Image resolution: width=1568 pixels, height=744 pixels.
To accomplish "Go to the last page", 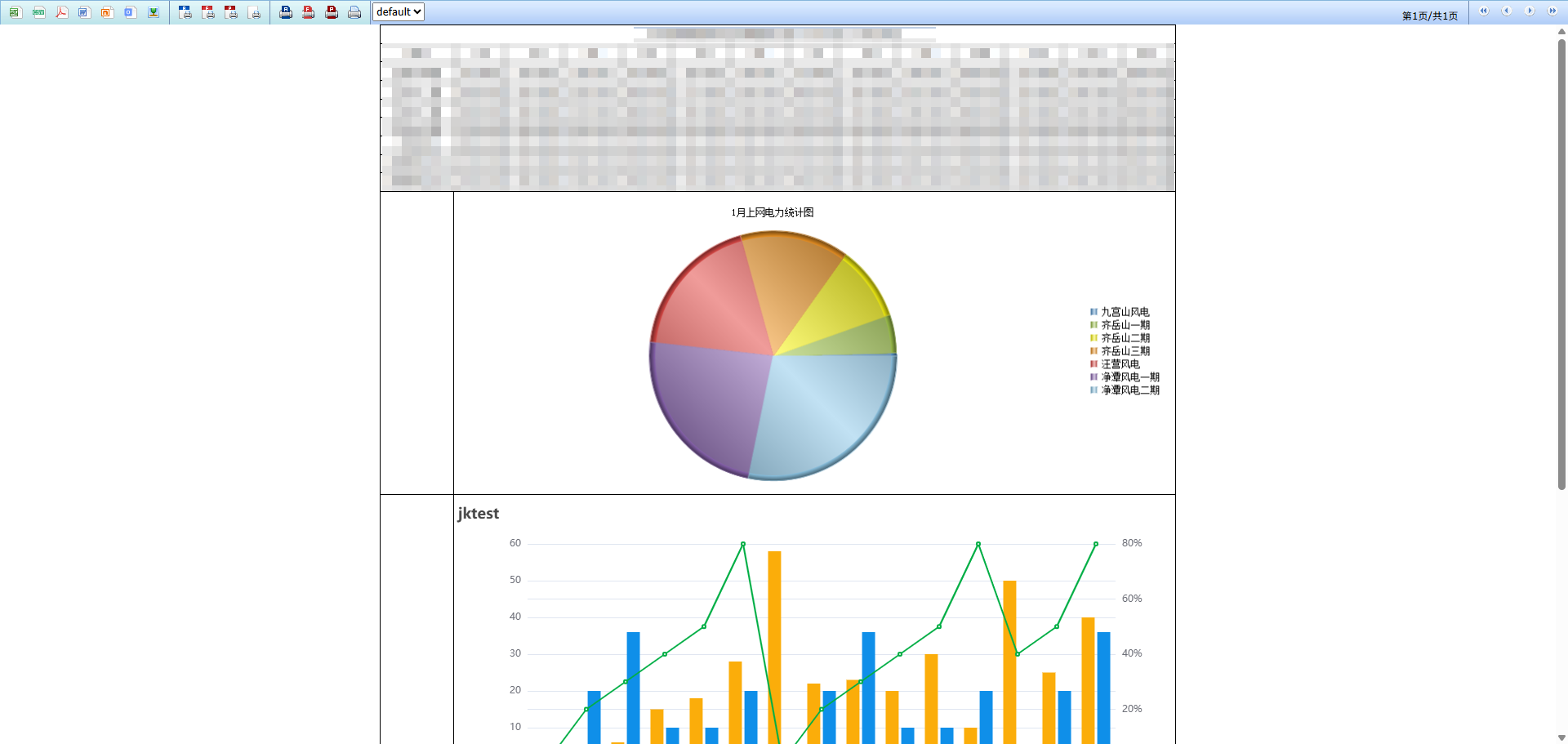I will click(1552, 11).
